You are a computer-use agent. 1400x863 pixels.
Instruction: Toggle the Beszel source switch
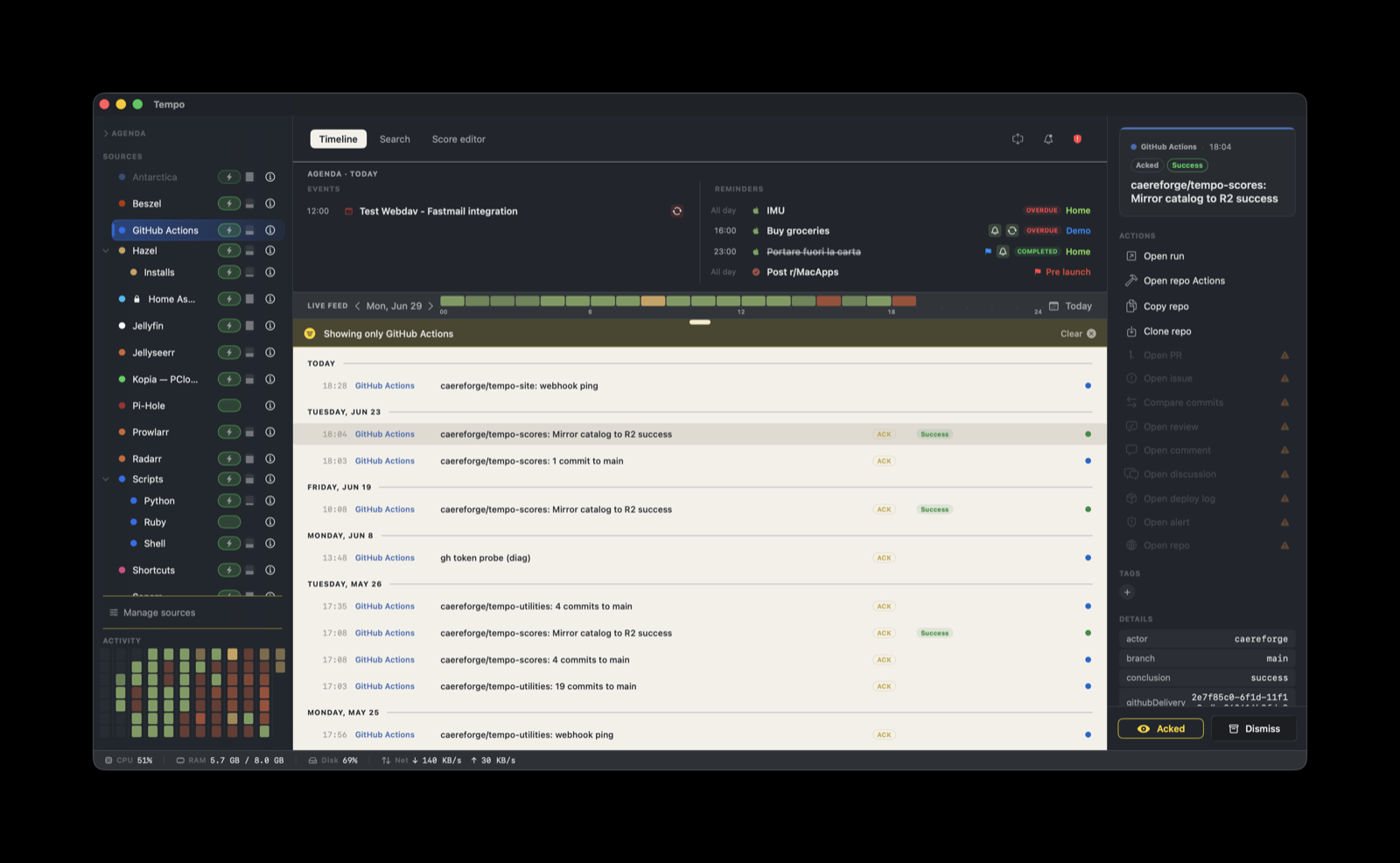click(229, 203)
